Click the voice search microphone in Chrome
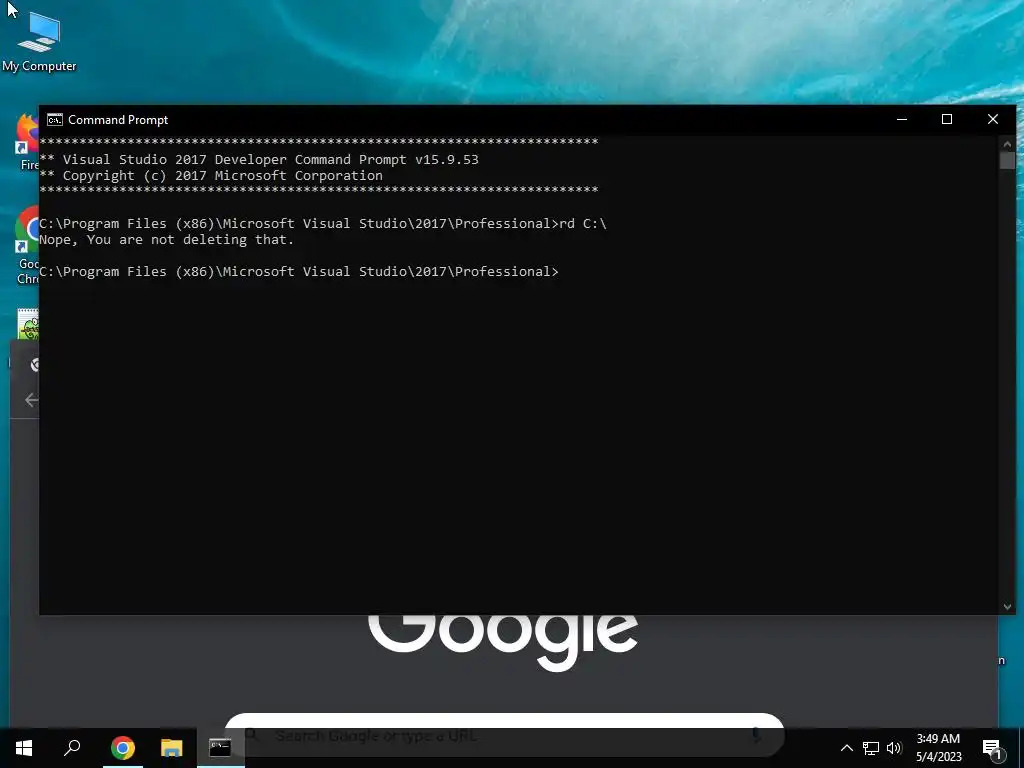This screenshot has height=768, width=1024. coord(756,735)
